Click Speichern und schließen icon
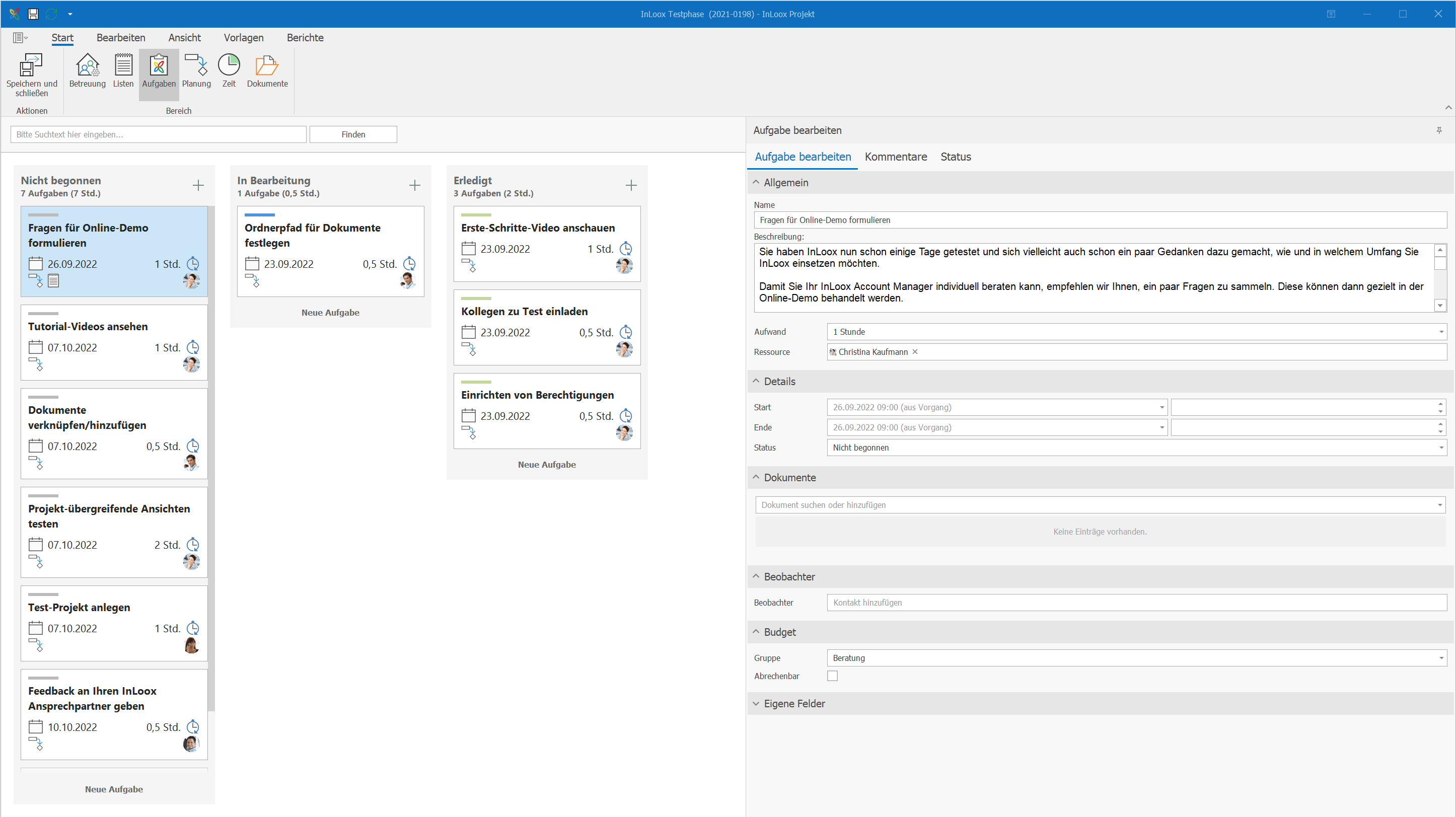Image resolution: width=1456 pixels, height=817 pixels. [x=32, y=65]
